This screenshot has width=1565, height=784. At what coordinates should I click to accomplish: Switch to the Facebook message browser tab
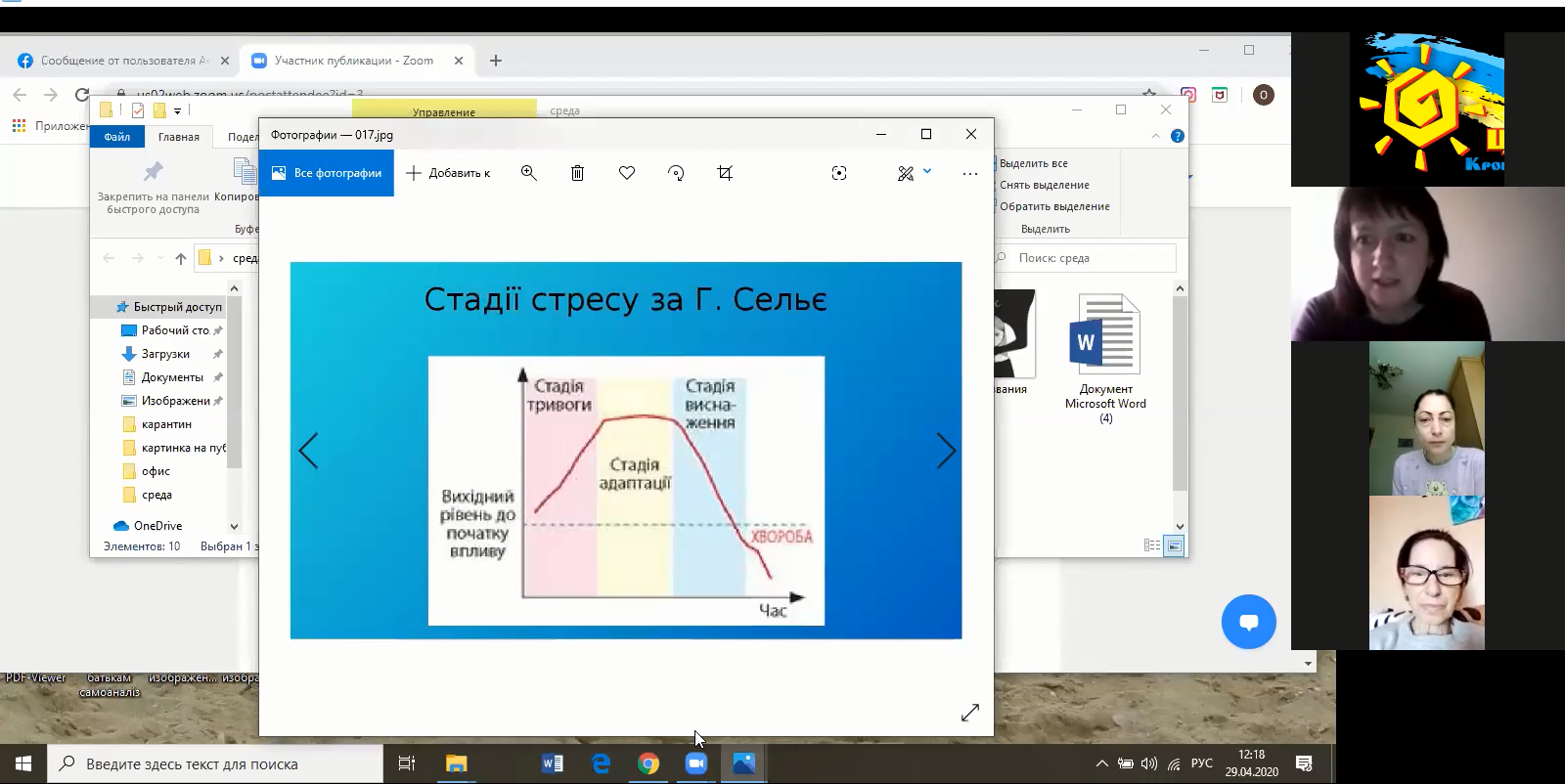119,61
